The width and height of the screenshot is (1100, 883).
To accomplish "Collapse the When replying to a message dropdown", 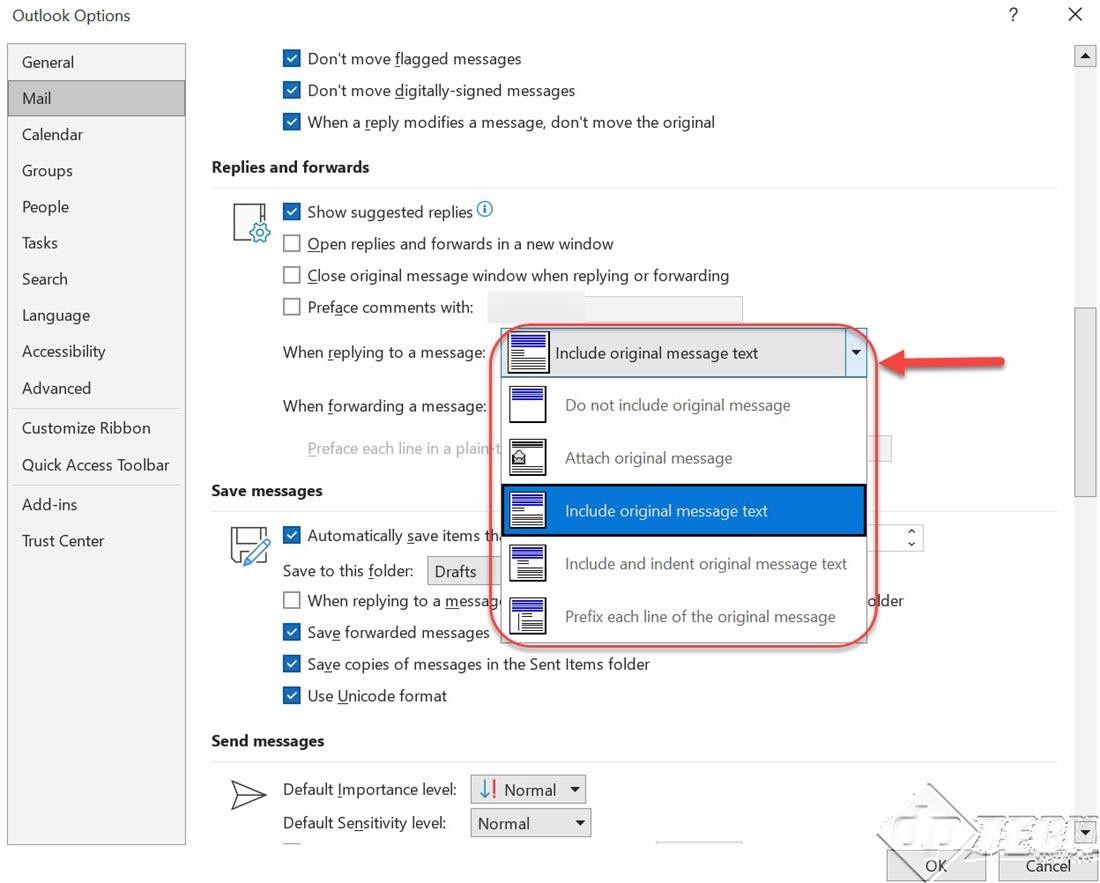I will [x=856, y=352].
